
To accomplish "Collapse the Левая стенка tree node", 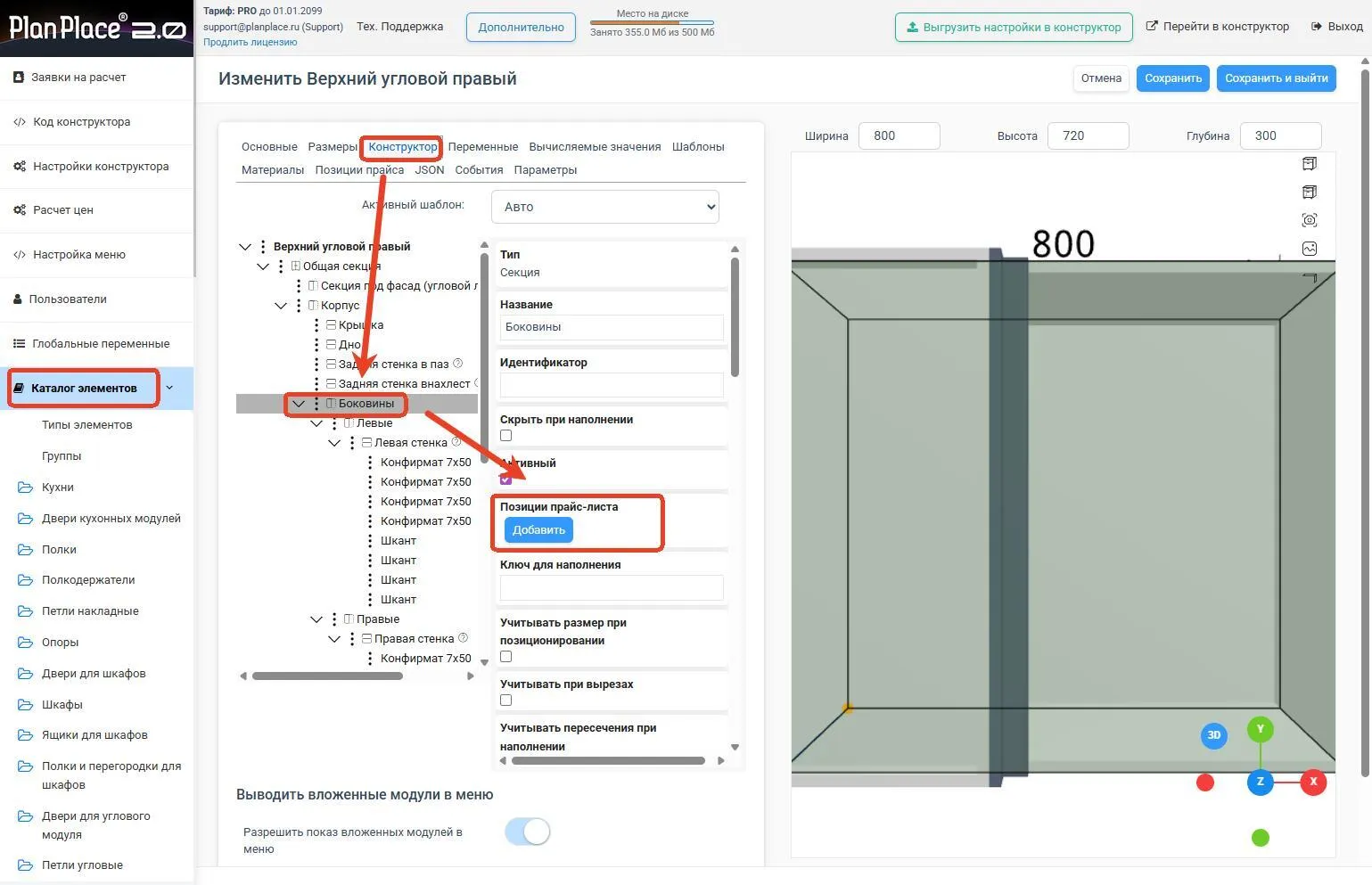I will [x=334, y=443].
